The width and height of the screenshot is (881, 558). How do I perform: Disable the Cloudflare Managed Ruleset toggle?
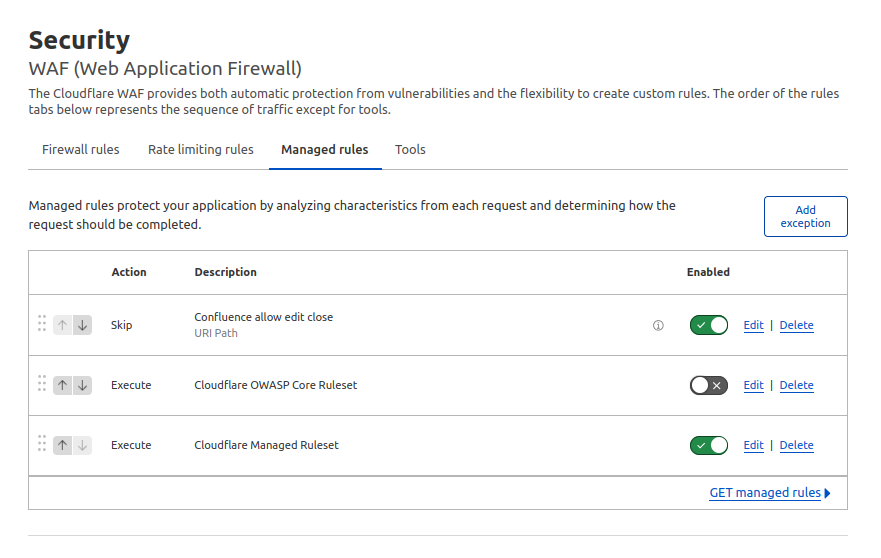tap(709, 445)
